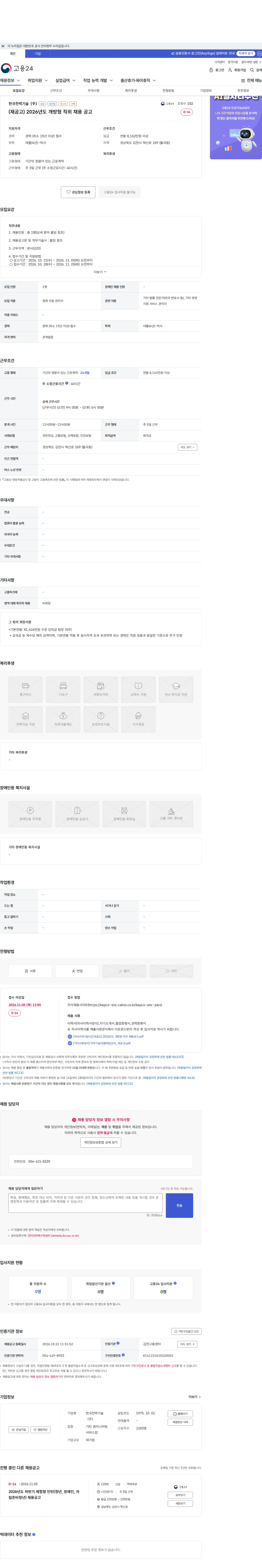Click the 로그인 lock icon

pos(212,70)
